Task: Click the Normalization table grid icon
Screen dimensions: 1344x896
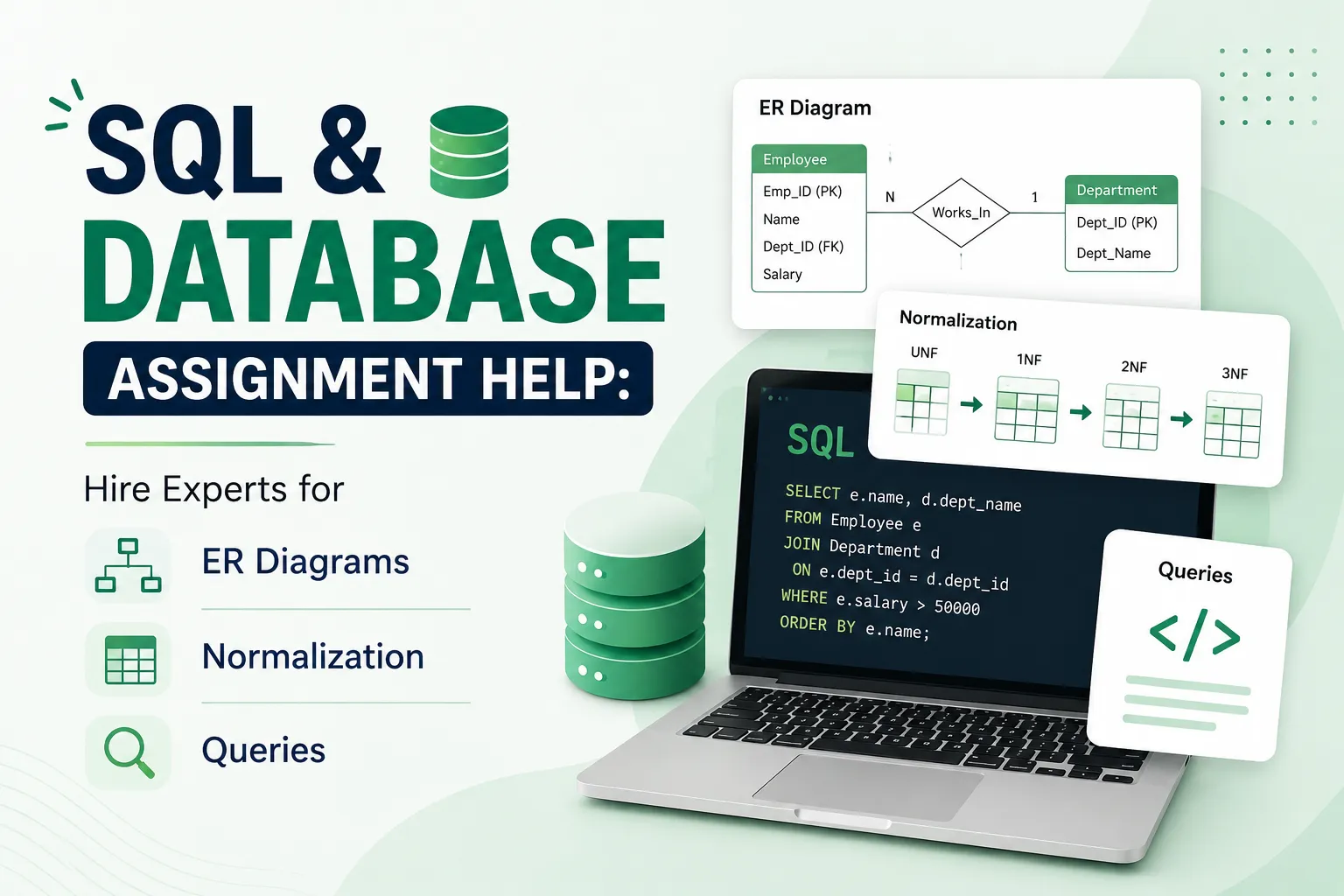Action: point(129,660)
